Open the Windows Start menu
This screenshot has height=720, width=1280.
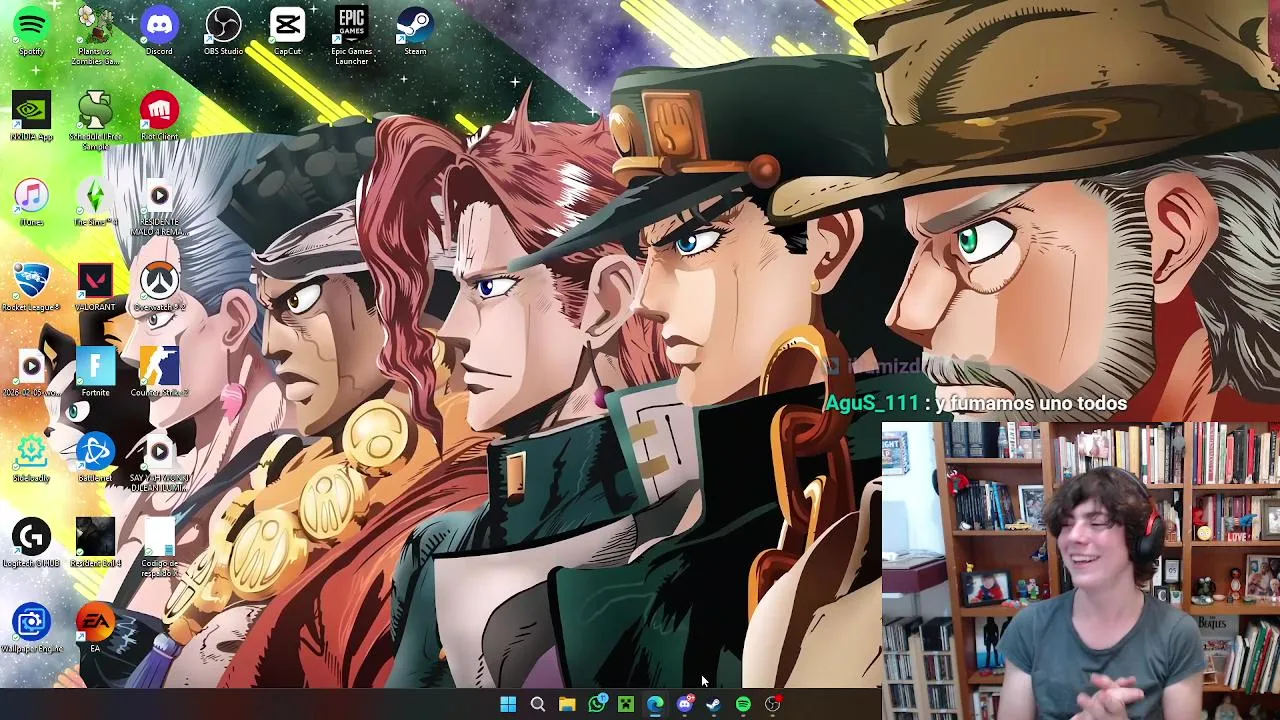pyautogui.click(x=508, y=705)
